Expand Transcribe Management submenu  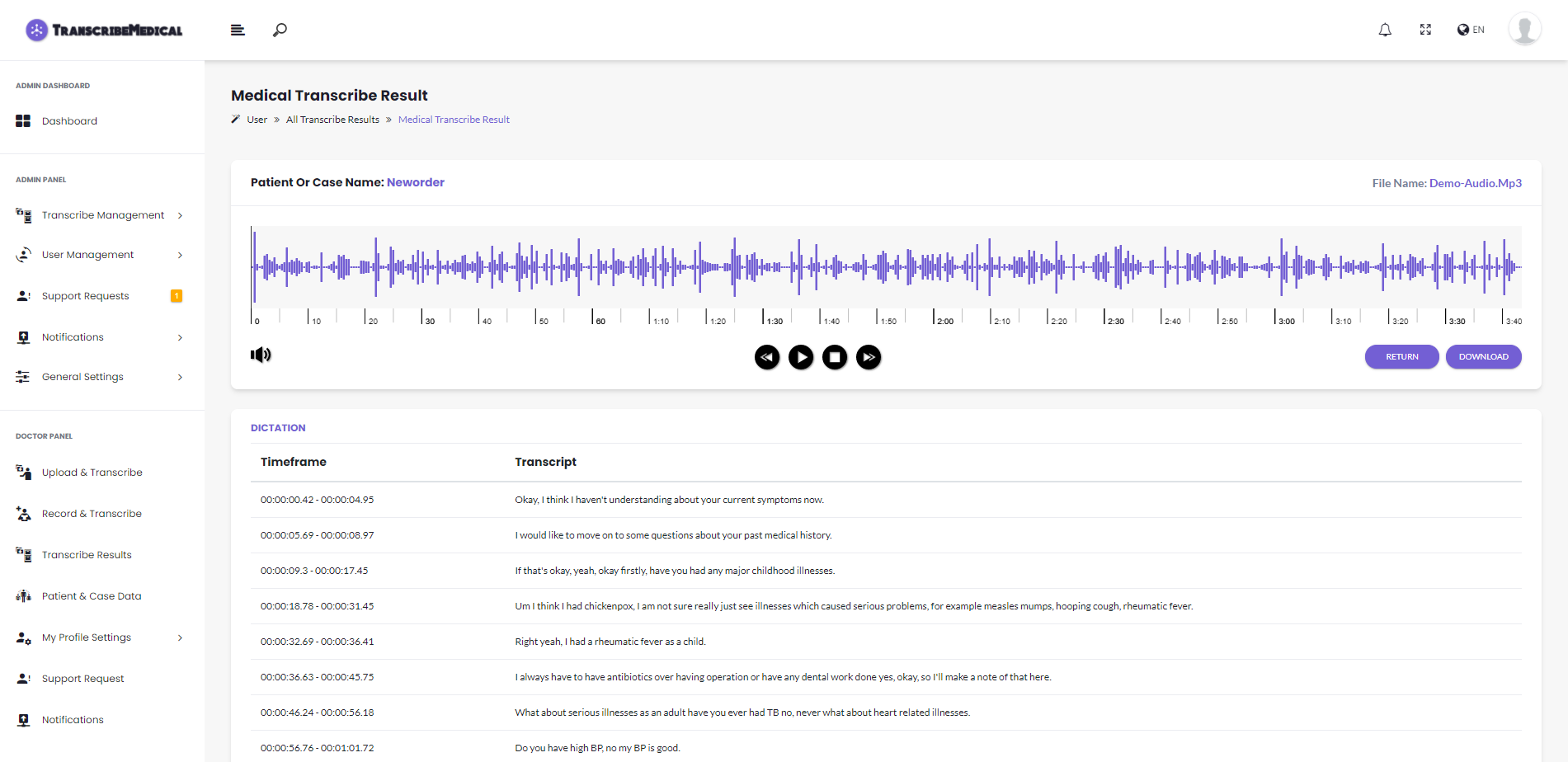tap(102, 215)
